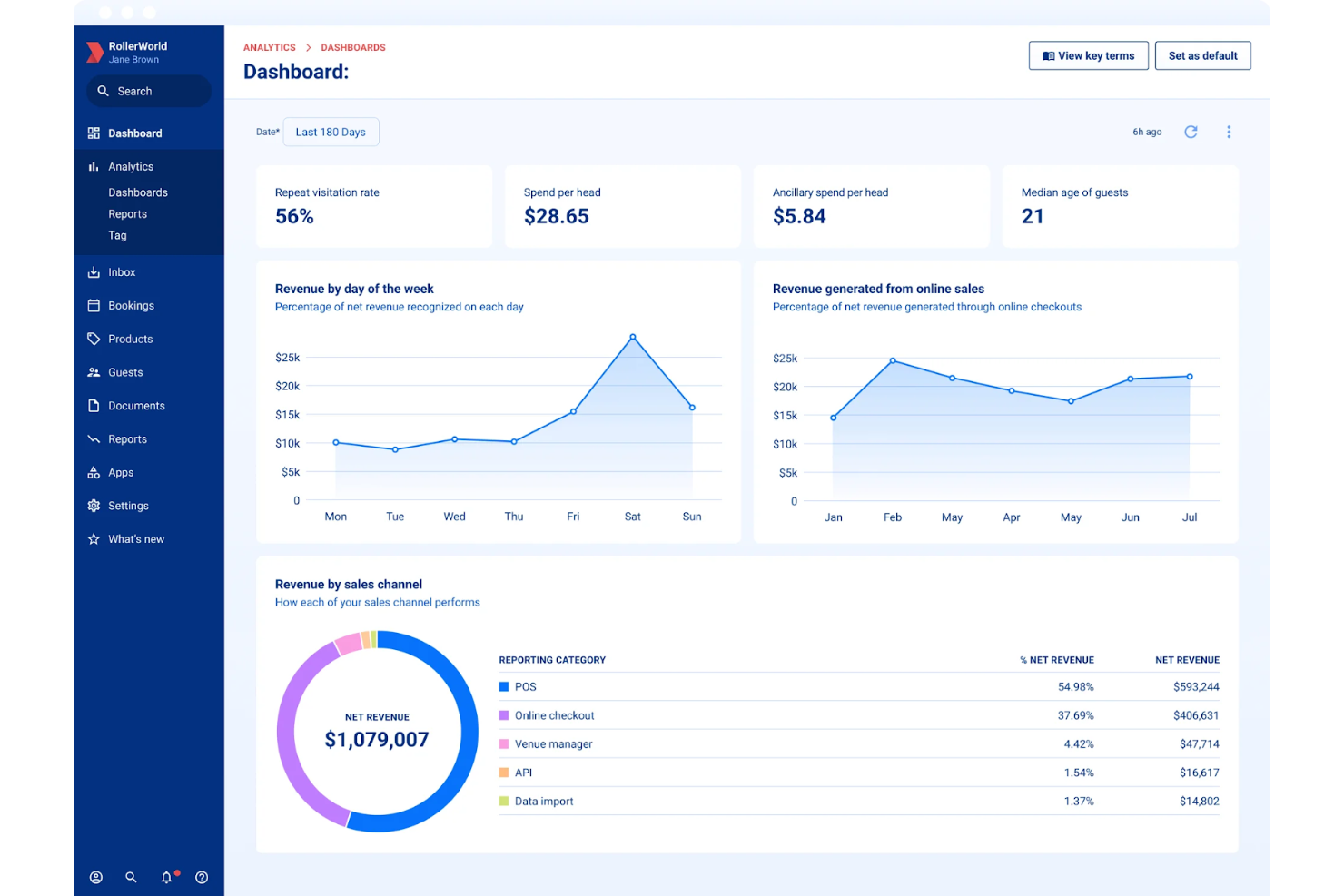This screenshot has height=896, width=1344.
Task: Click the Jane Brown user name
Action: [x=133, y=60]
